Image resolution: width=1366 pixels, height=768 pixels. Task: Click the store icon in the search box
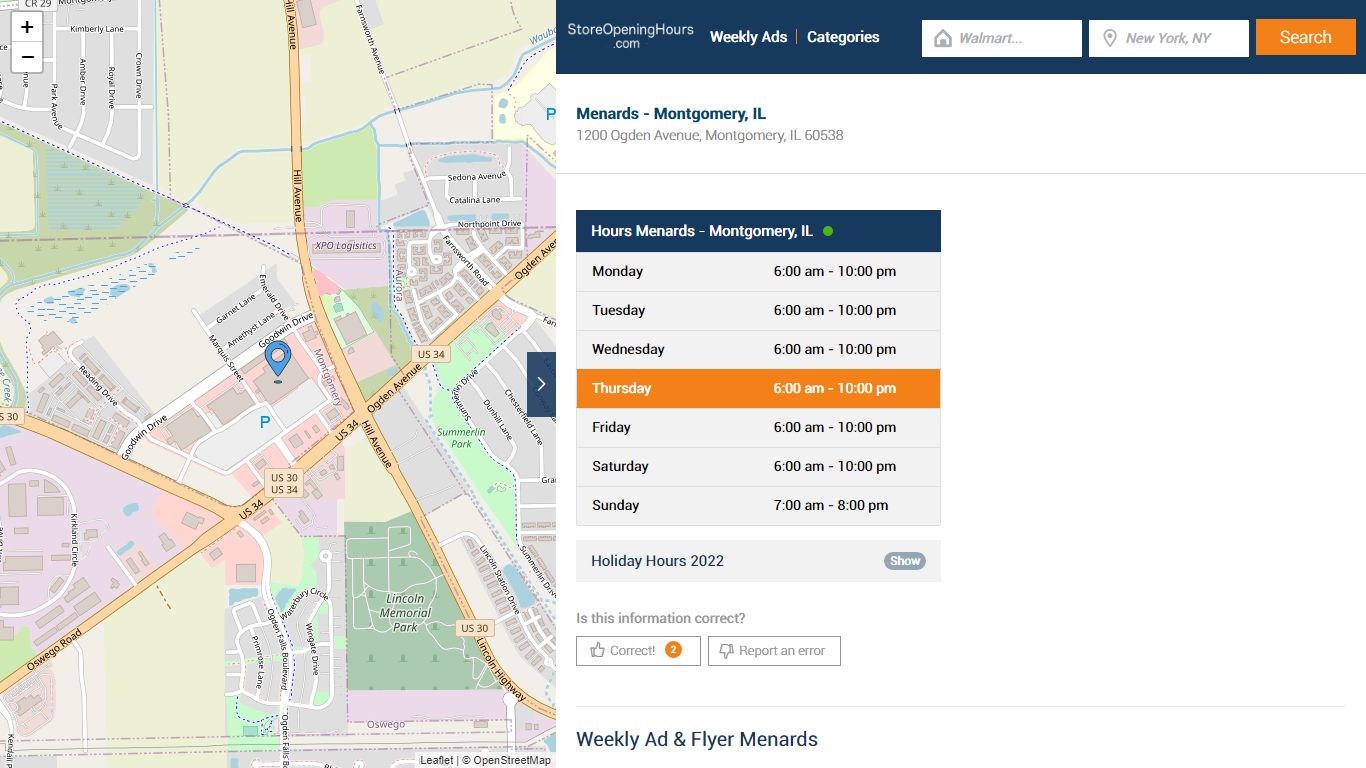tap(942, 38)
